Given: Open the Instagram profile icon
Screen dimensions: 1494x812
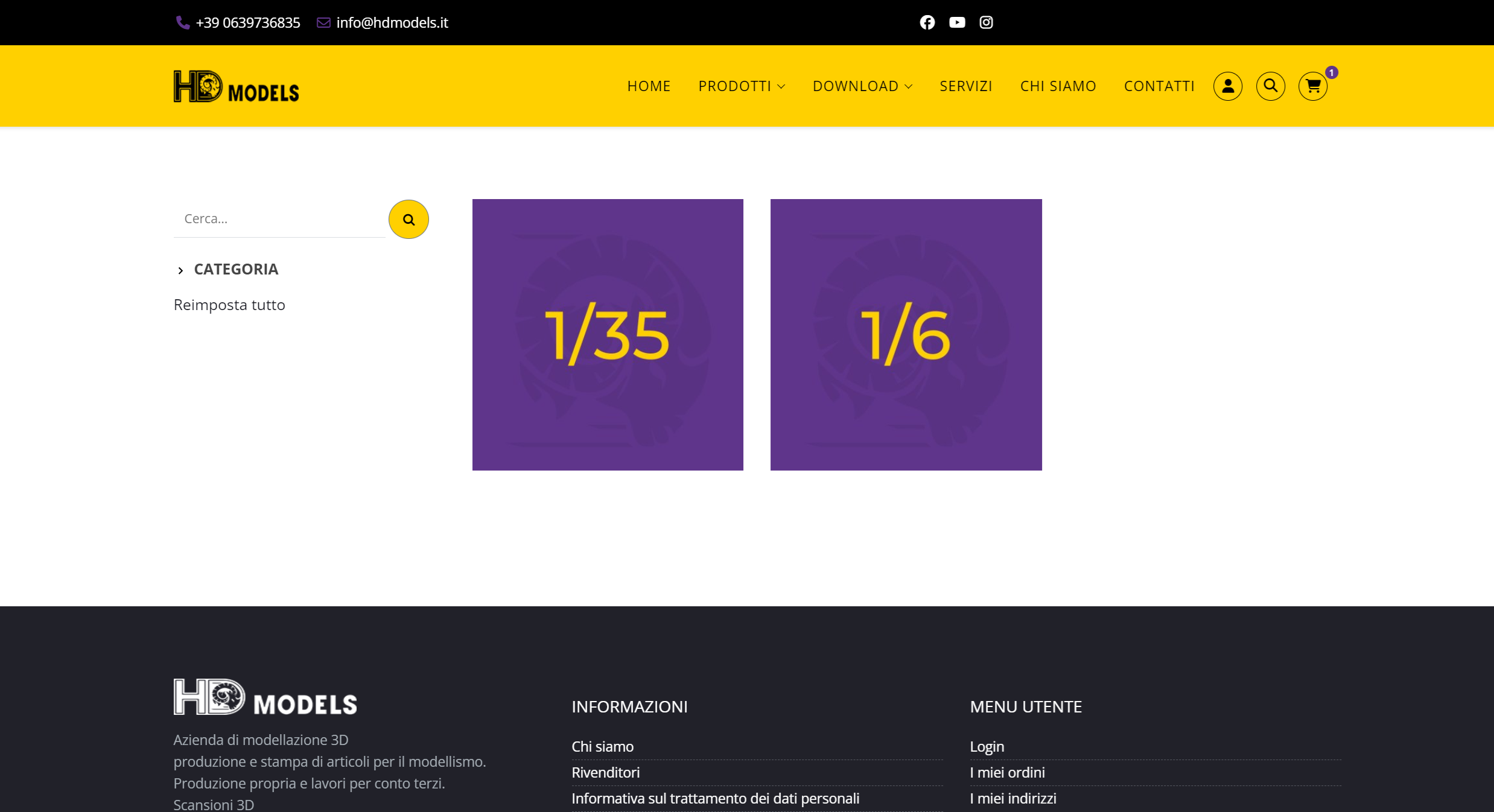Looking at the screenshot, I should tap(986, 22).
